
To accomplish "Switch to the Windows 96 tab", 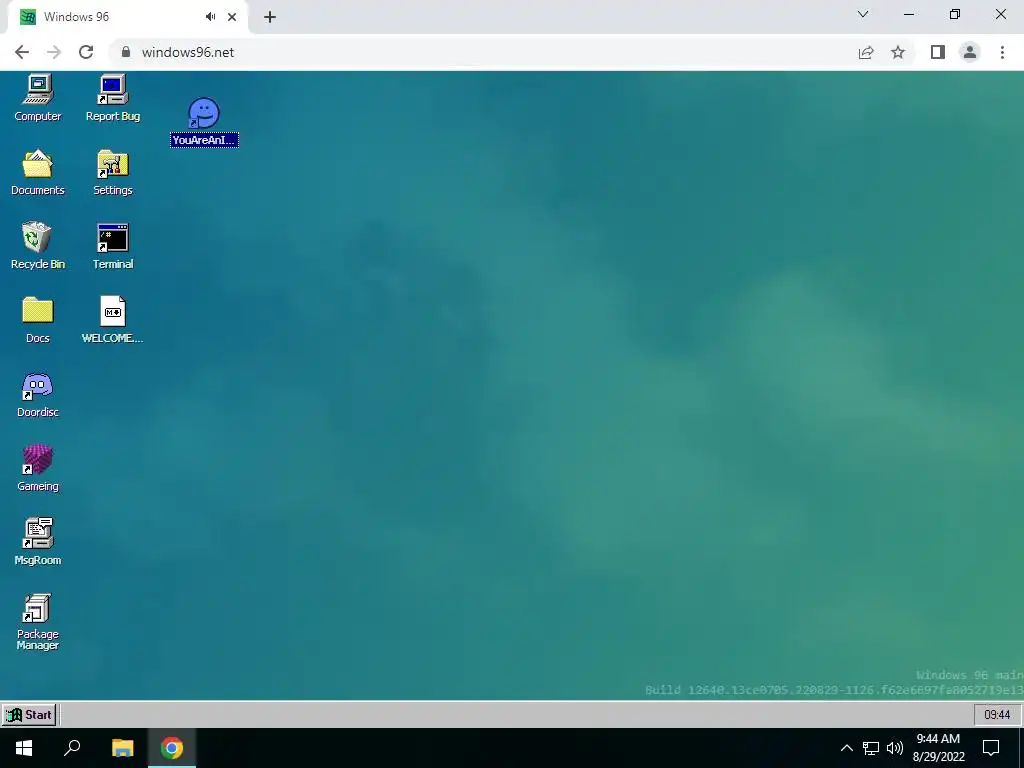I will pos(127,17).
